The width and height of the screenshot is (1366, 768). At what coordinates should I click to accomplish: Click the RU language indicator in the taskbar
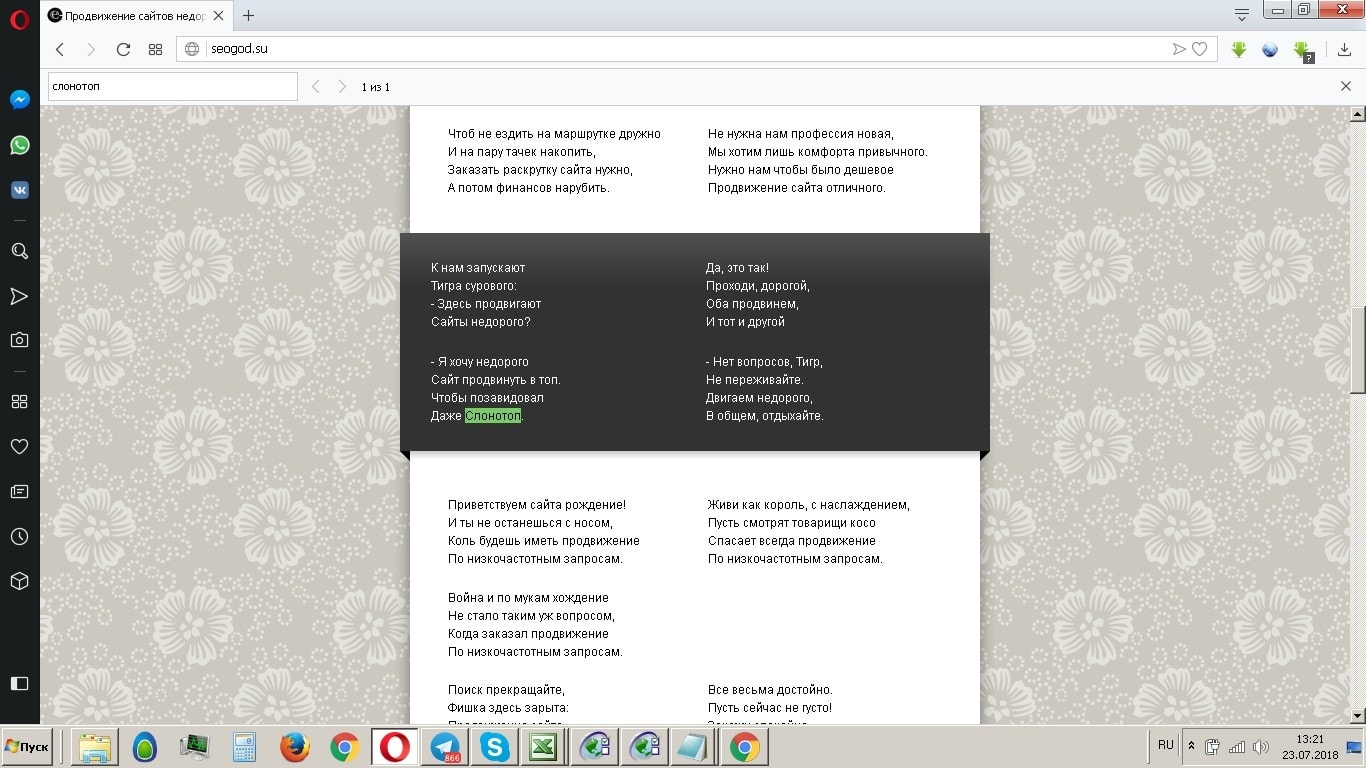pyautogui.click(x=1165, y=745)
